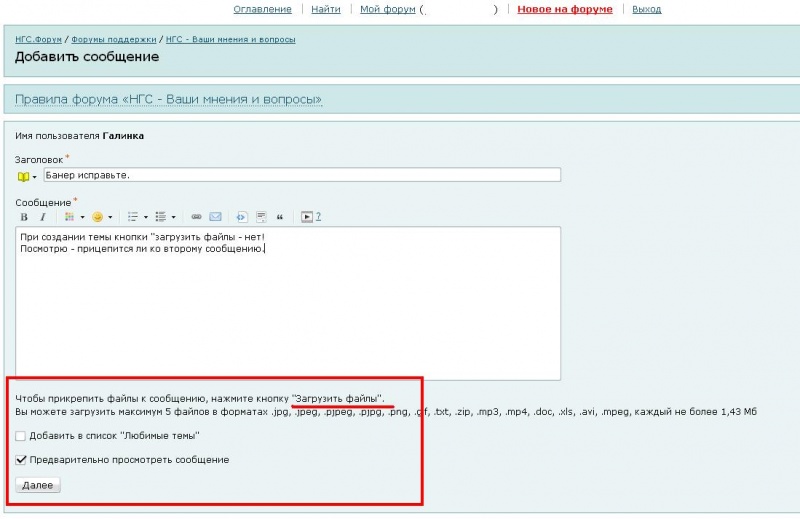Image resolution: width=800 pixels, height=519 pixels.
Task: Insert an ordered list from toolbar
Action: click(x=133, y=217)
